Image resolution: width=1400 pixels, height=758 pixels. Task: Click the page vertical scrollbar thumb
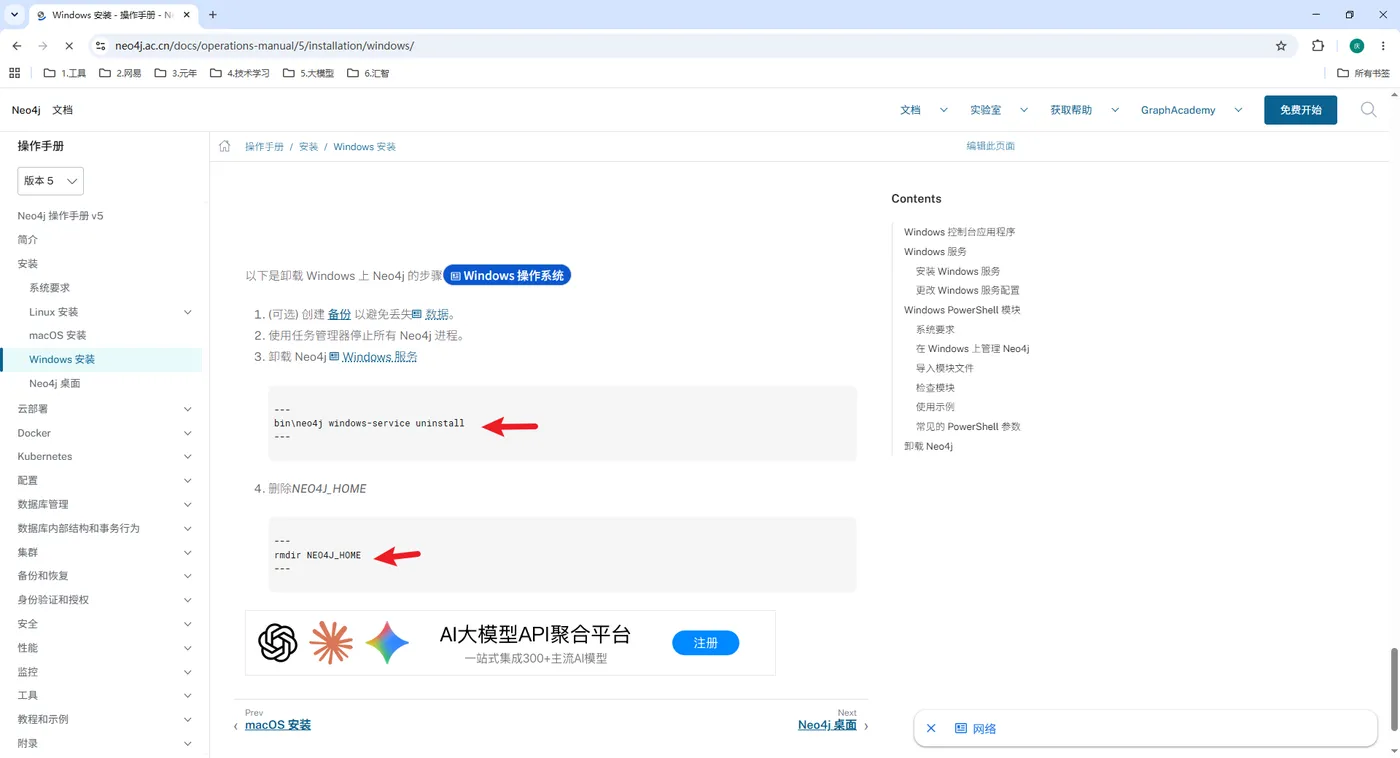point(1393,688)
